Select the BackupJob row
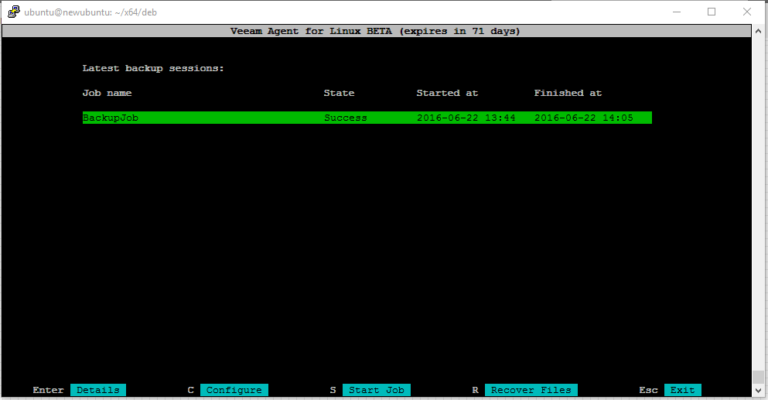768x400 pixels. (367, 118)
